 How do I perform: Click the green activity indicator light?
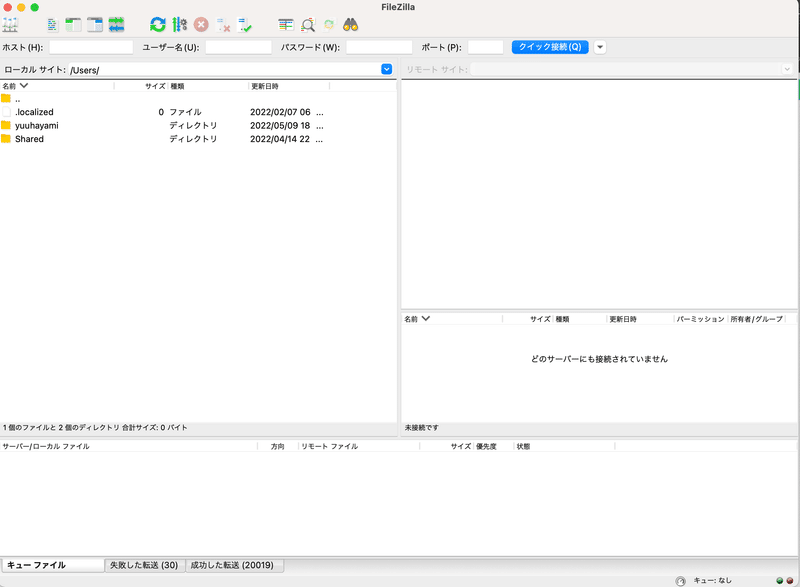[780, 581]
